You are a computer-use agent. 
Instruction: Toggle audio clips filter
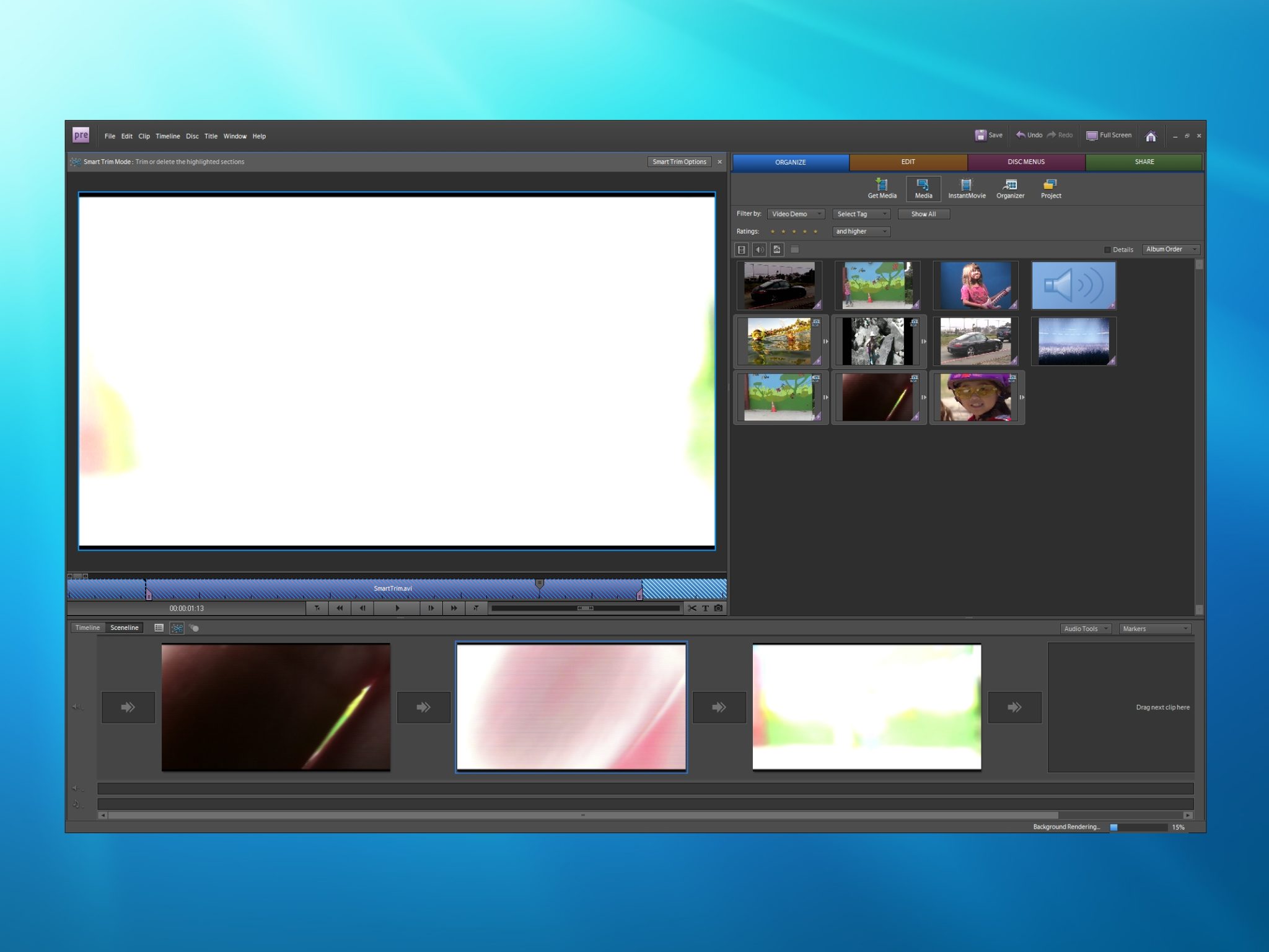[x=760, y=250]
